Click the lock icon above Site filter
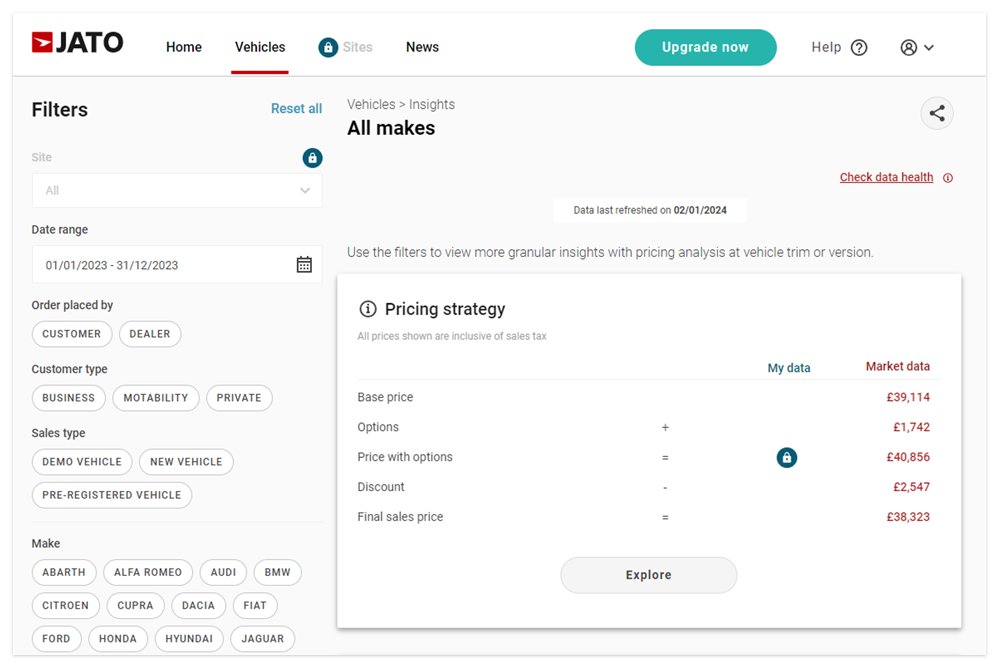 click(x=312, y=158)
